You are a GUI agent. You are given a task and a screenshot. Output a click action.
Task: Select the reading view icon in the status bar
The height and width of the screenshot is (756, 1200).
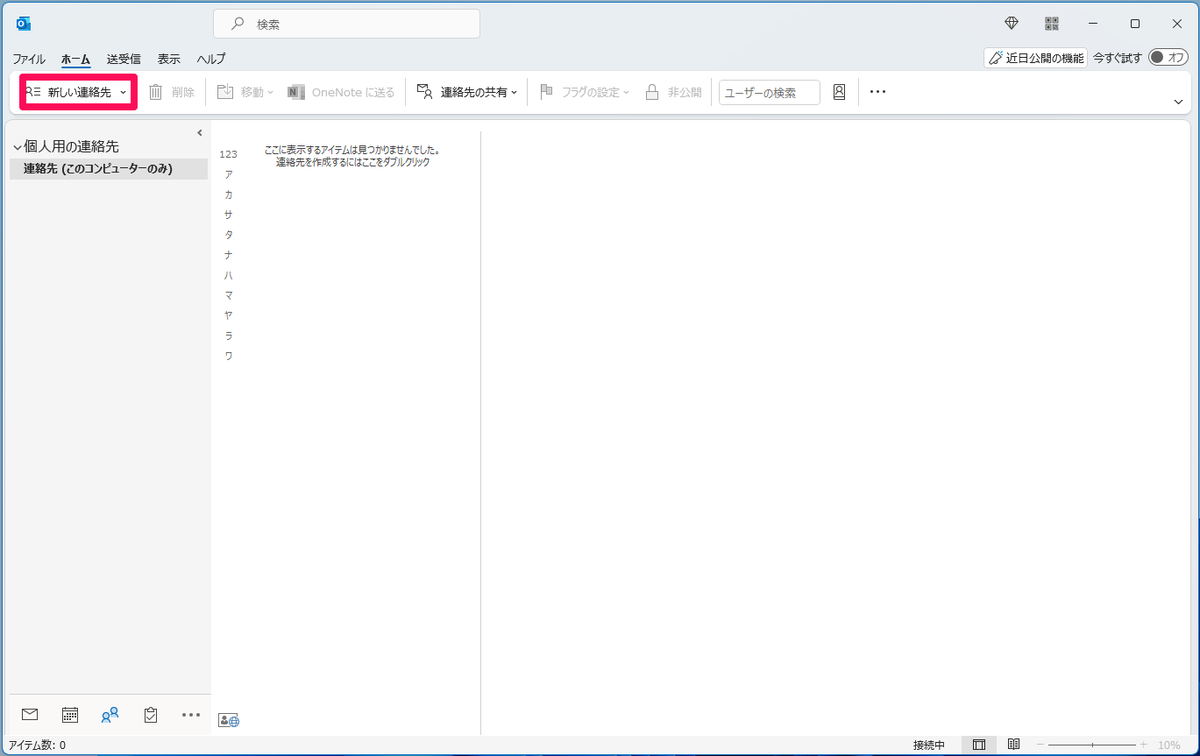(1014, 745)
